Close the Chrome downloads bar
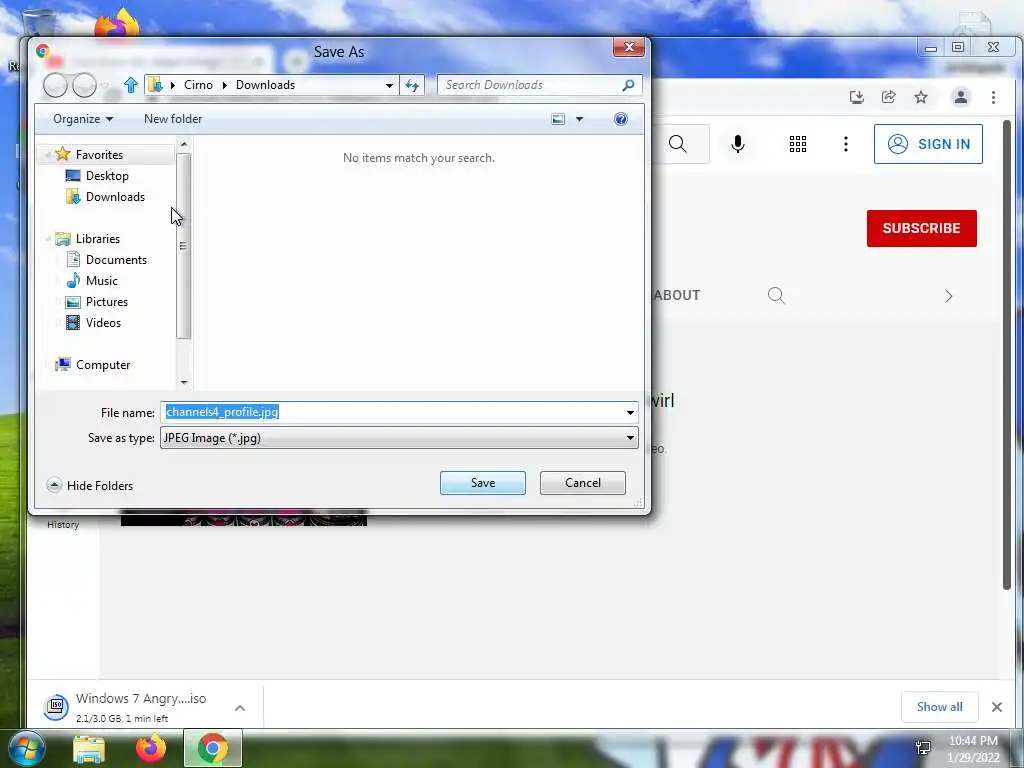Image resolution: width=1024 pixels, height=768 pixels. (x=997, y=707)
